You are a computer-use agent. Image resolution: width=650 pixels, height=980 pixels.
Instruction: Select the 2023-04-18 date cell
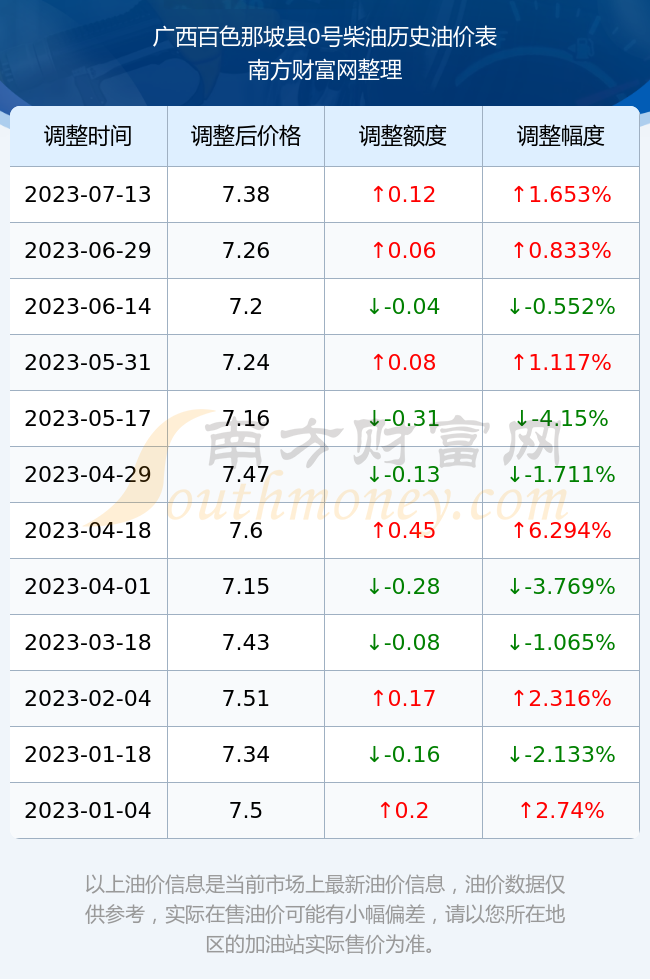[x=88, y=530]
